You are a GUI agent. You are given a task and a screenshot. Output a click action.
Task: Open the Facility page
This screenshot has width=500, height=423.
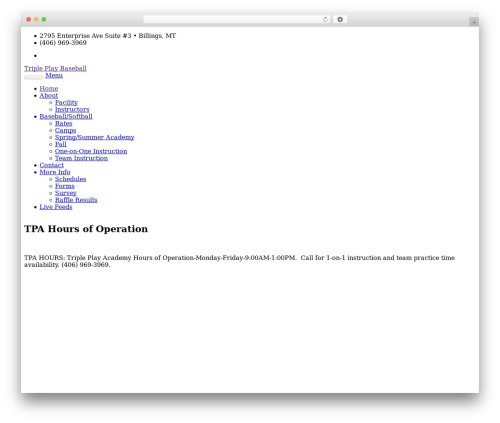click(x=66, y=102)
